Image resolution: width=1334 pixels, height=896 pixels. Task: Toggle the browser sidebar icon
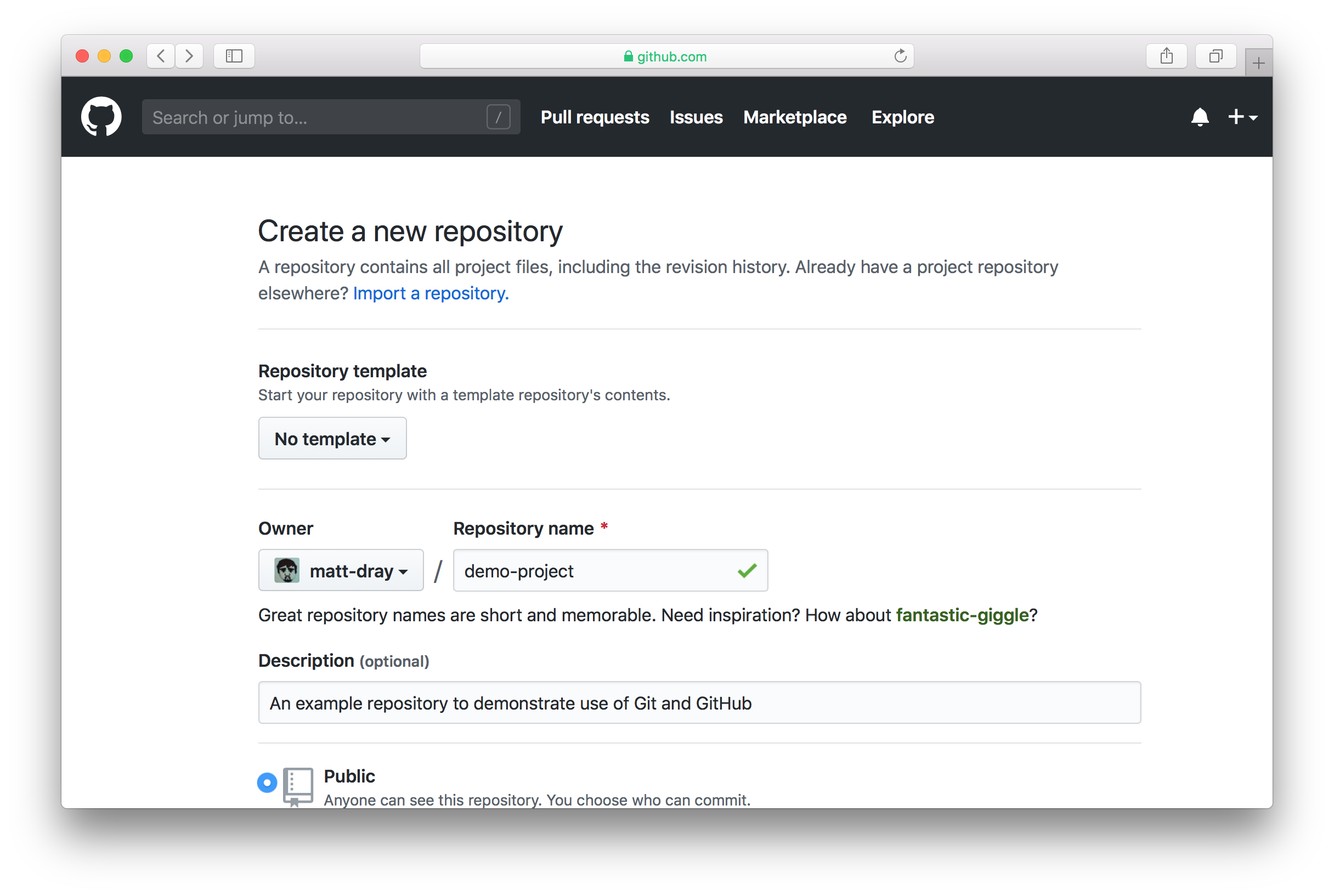click(234, 55)
